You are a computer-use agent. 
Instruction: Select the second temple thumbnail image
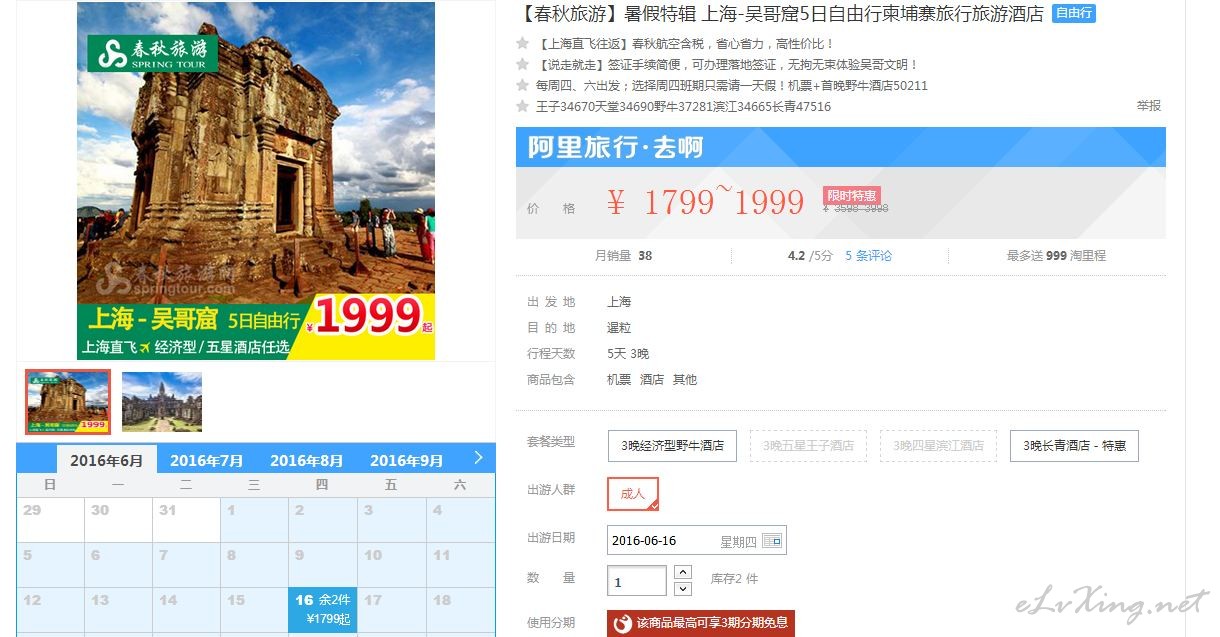162,402
